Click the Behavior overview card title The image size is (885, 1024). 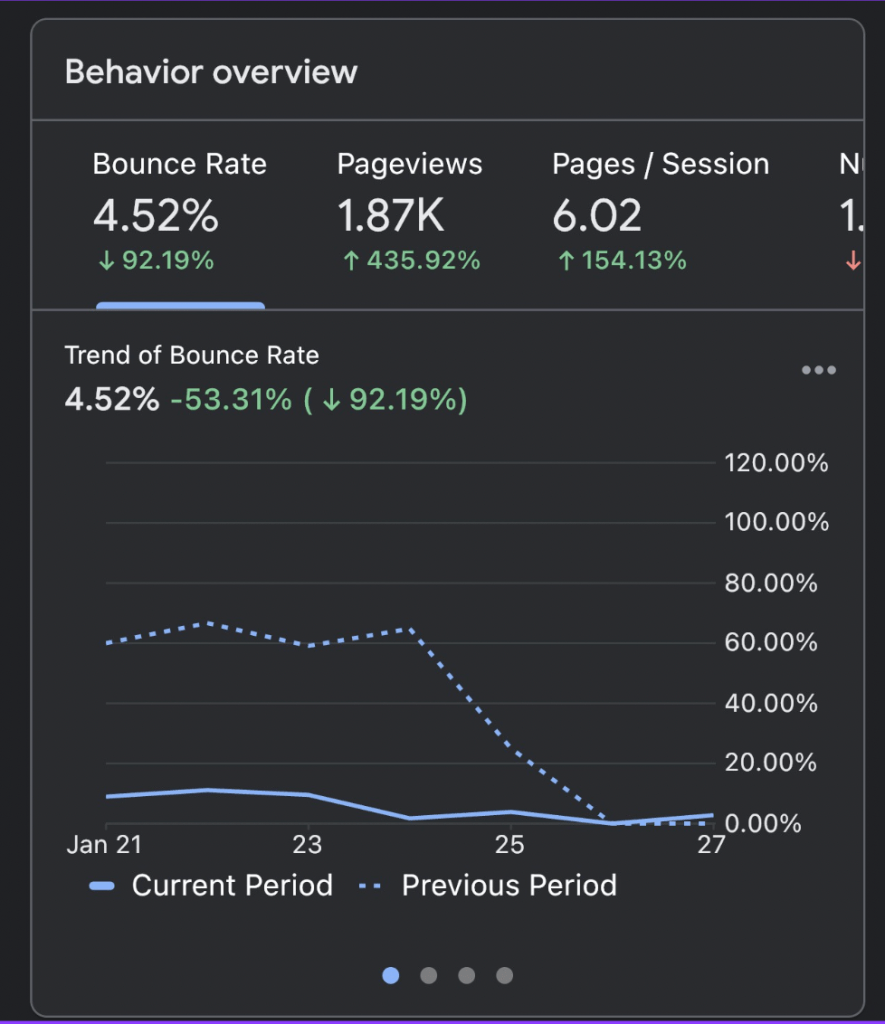coord(211,73)
